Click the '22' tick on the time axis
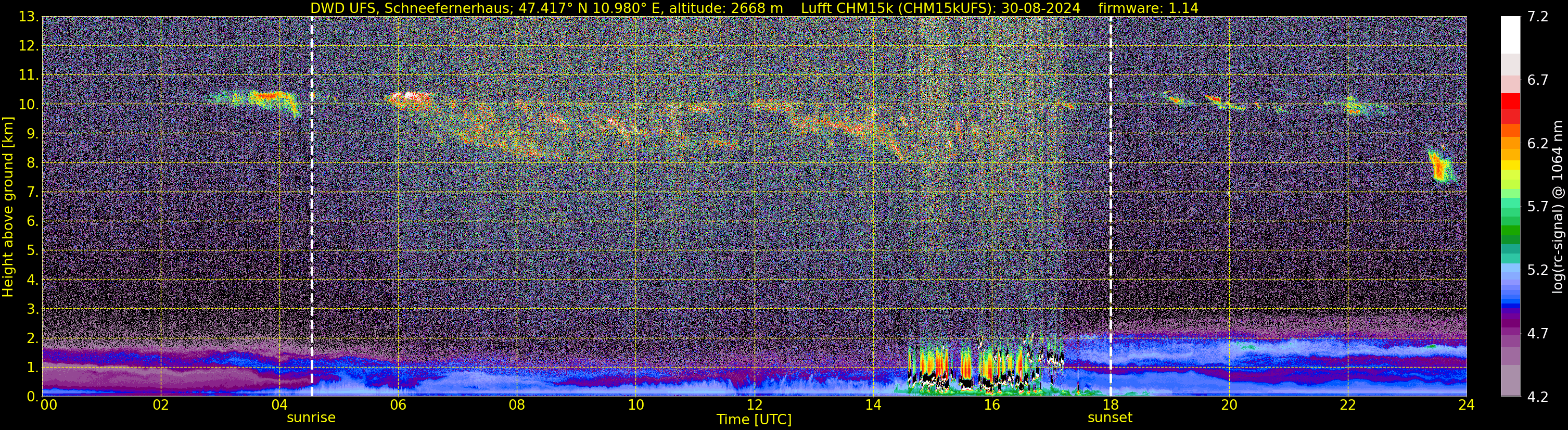Image resolution: width=1568 pixels, height=430 pixels. pyautogui.click(x=1348, y=405)
